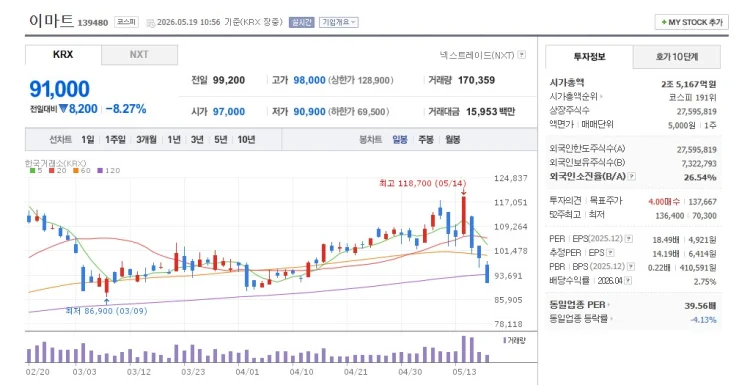Open the 투자정보 tab
This screenshot has height=385, width=750.
(x=589, y=57)
